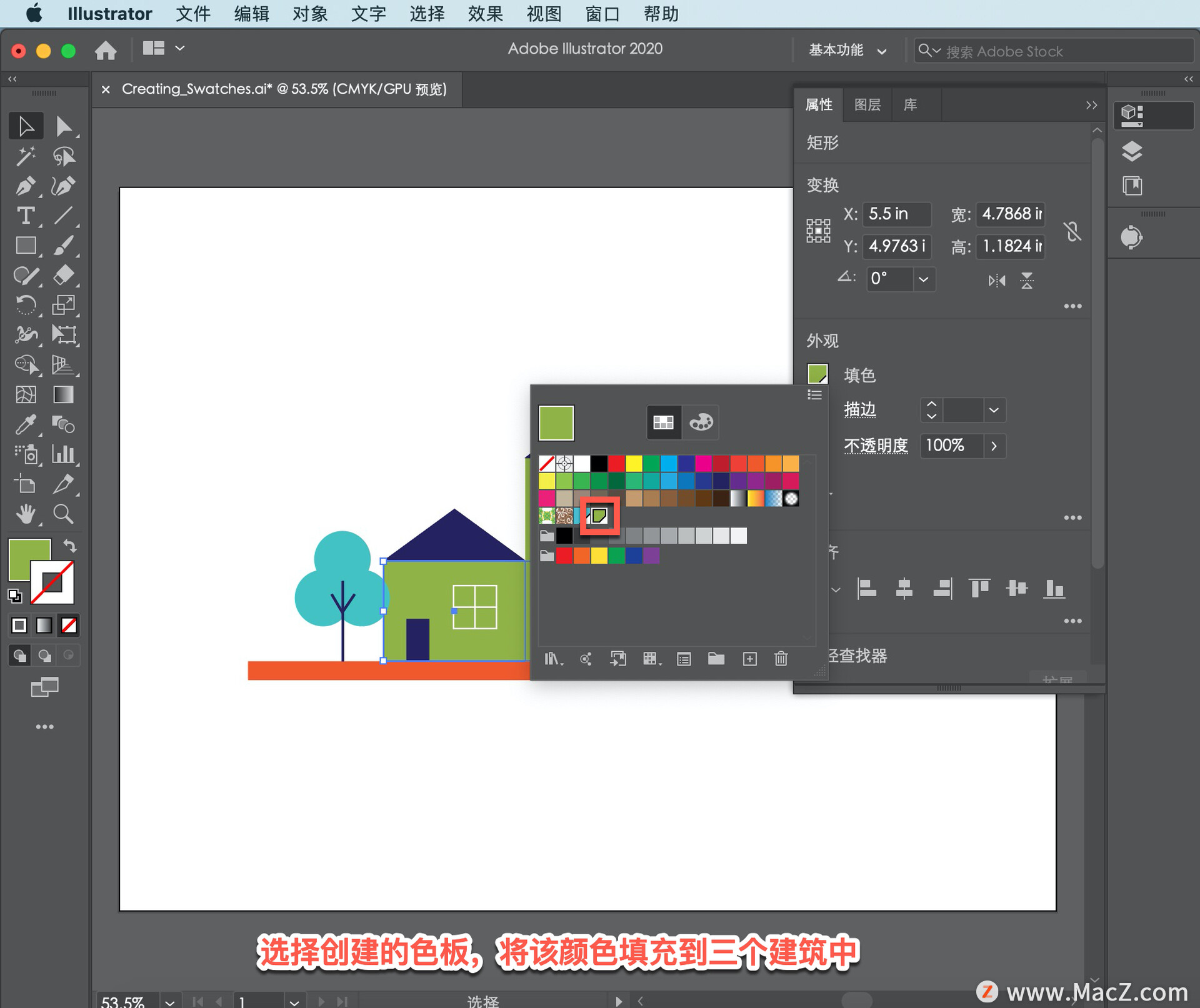Open the 窗口 menu
Image resolution: width=1200 pixels, height=1008 pixels.
pyautogui.click(x=602, y=14)
